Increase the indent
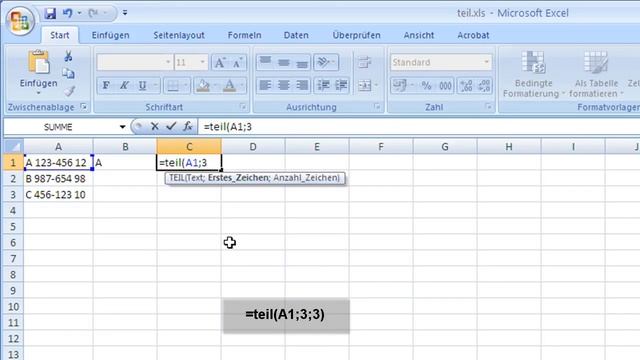Screen dimensions: 640x360 point(341,86)
